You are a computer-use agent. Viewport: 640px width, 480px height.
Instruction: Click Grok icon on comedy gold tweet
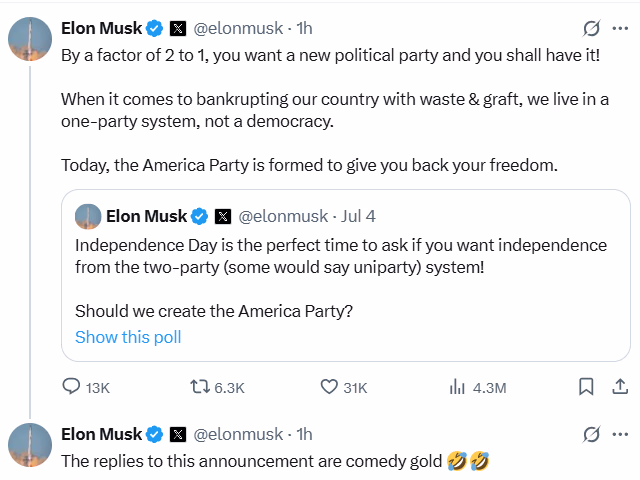(590, 434)
